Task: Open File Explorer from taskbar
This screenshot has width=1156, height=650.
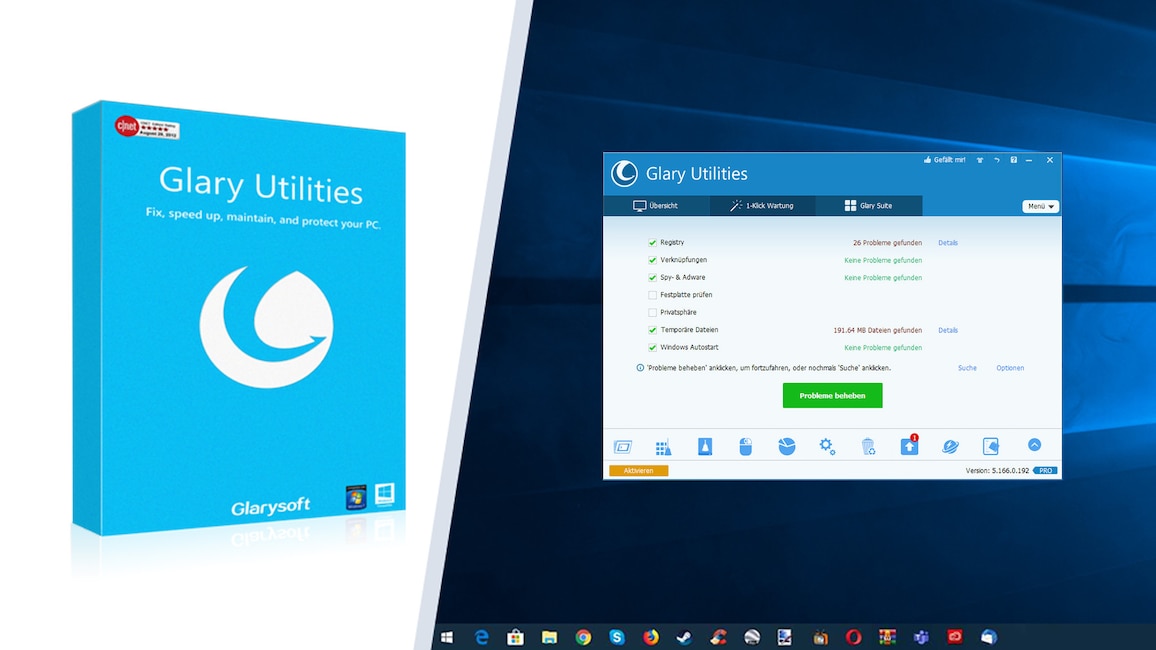Action: point(549,637)
